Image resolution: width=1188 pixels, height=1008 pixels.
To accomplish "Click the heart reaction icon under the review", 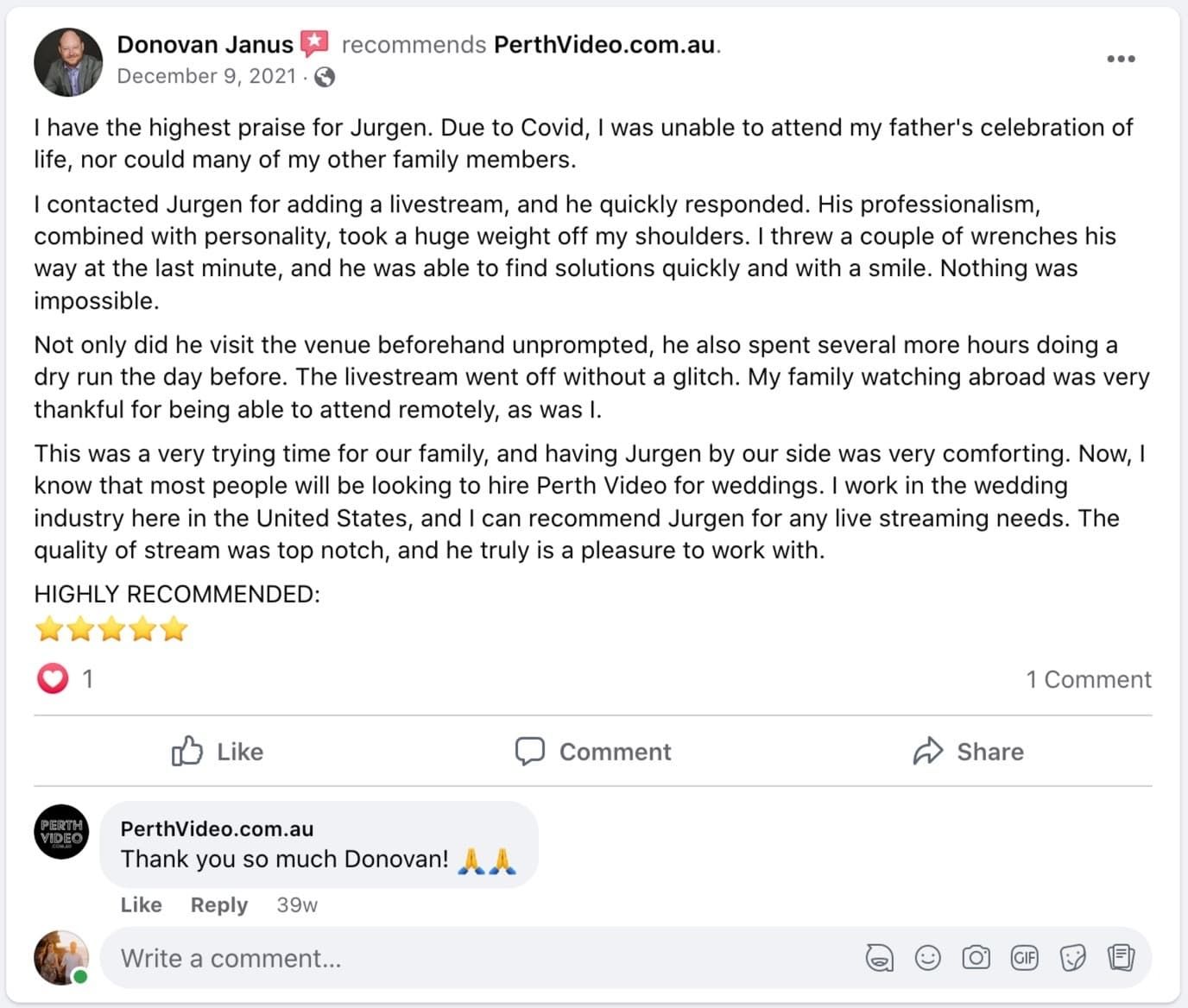I will (52, 679).
